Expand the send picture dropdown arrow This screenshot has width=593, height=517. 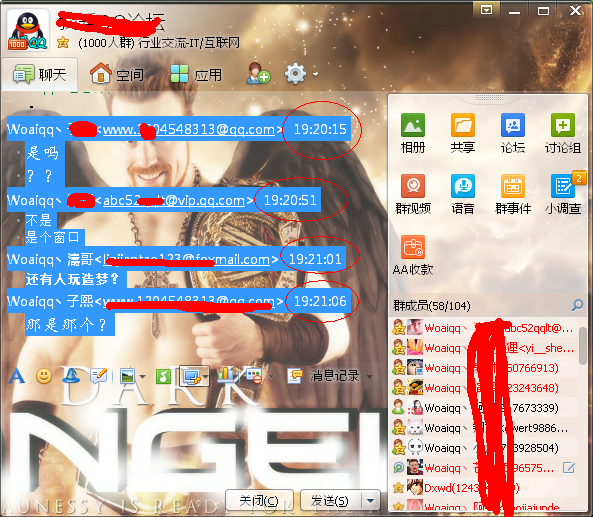coord(143,377)
